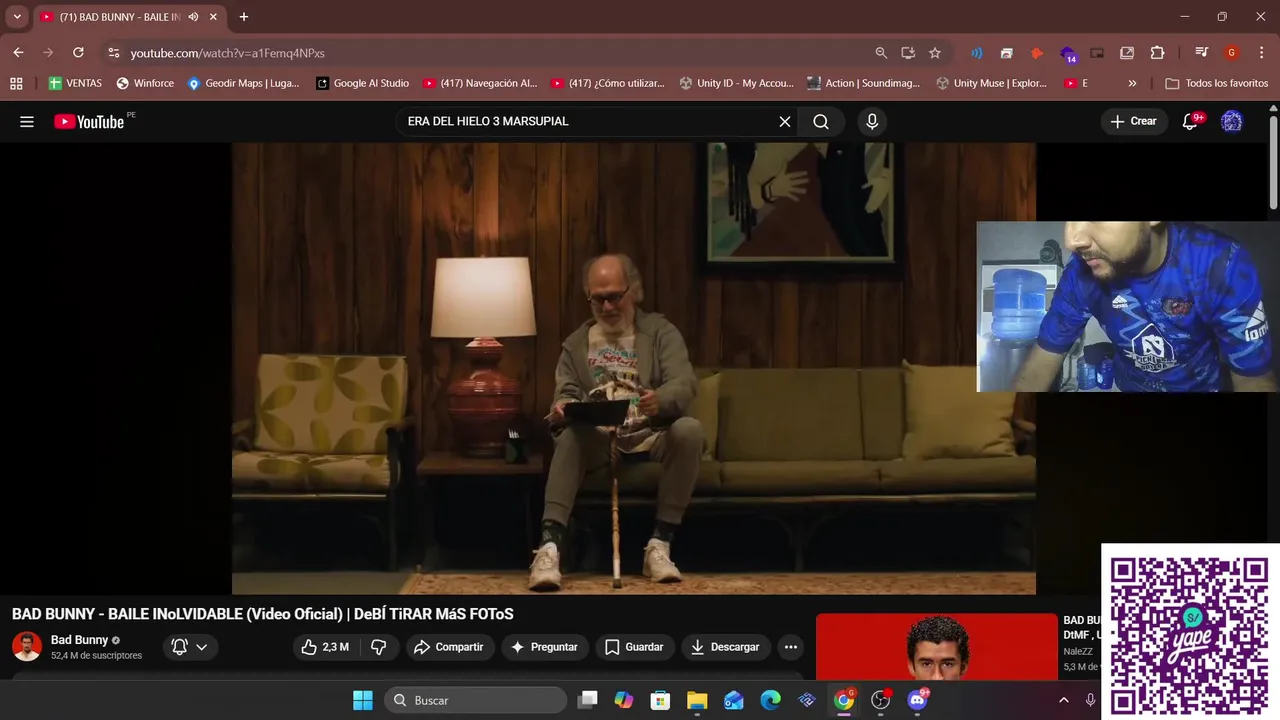Open the YouTube account avatar menu

pyautogui.click(x=1232, y=122)
